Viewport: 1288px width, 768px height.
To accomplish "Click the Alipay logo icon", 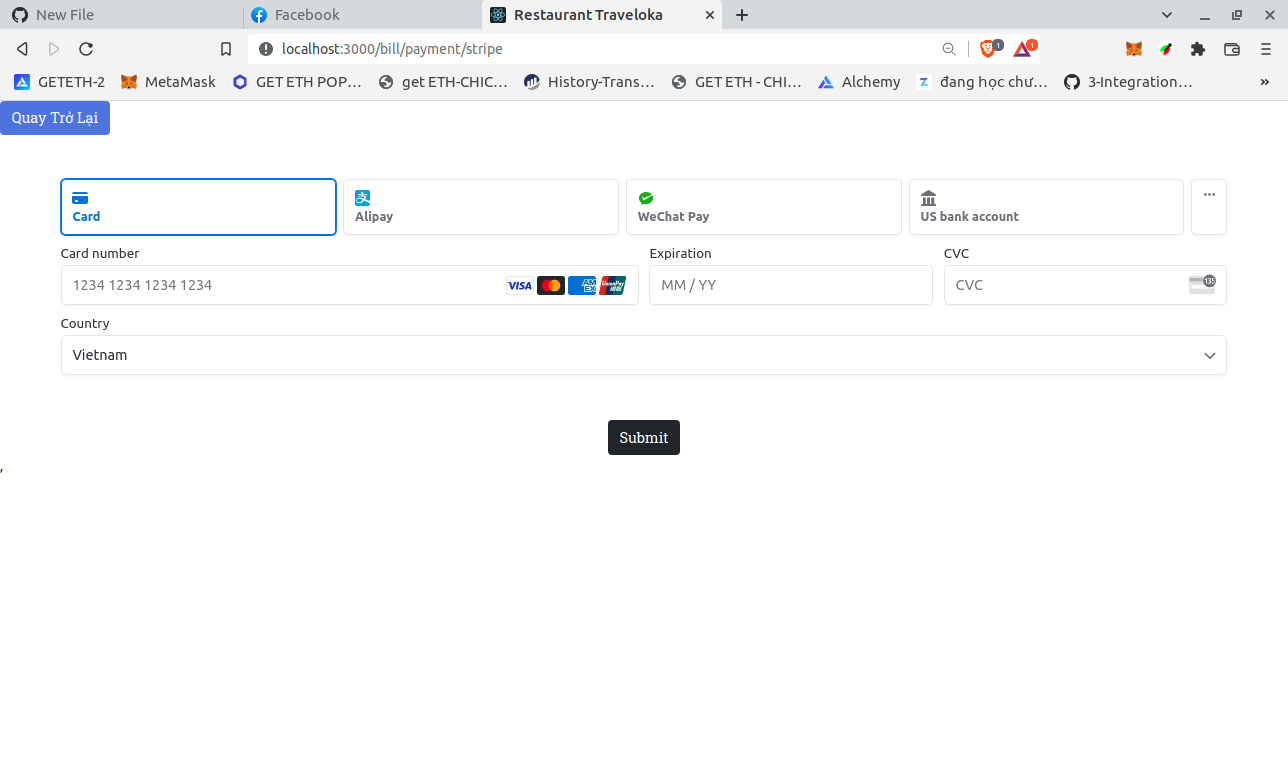I will [362, 197].
